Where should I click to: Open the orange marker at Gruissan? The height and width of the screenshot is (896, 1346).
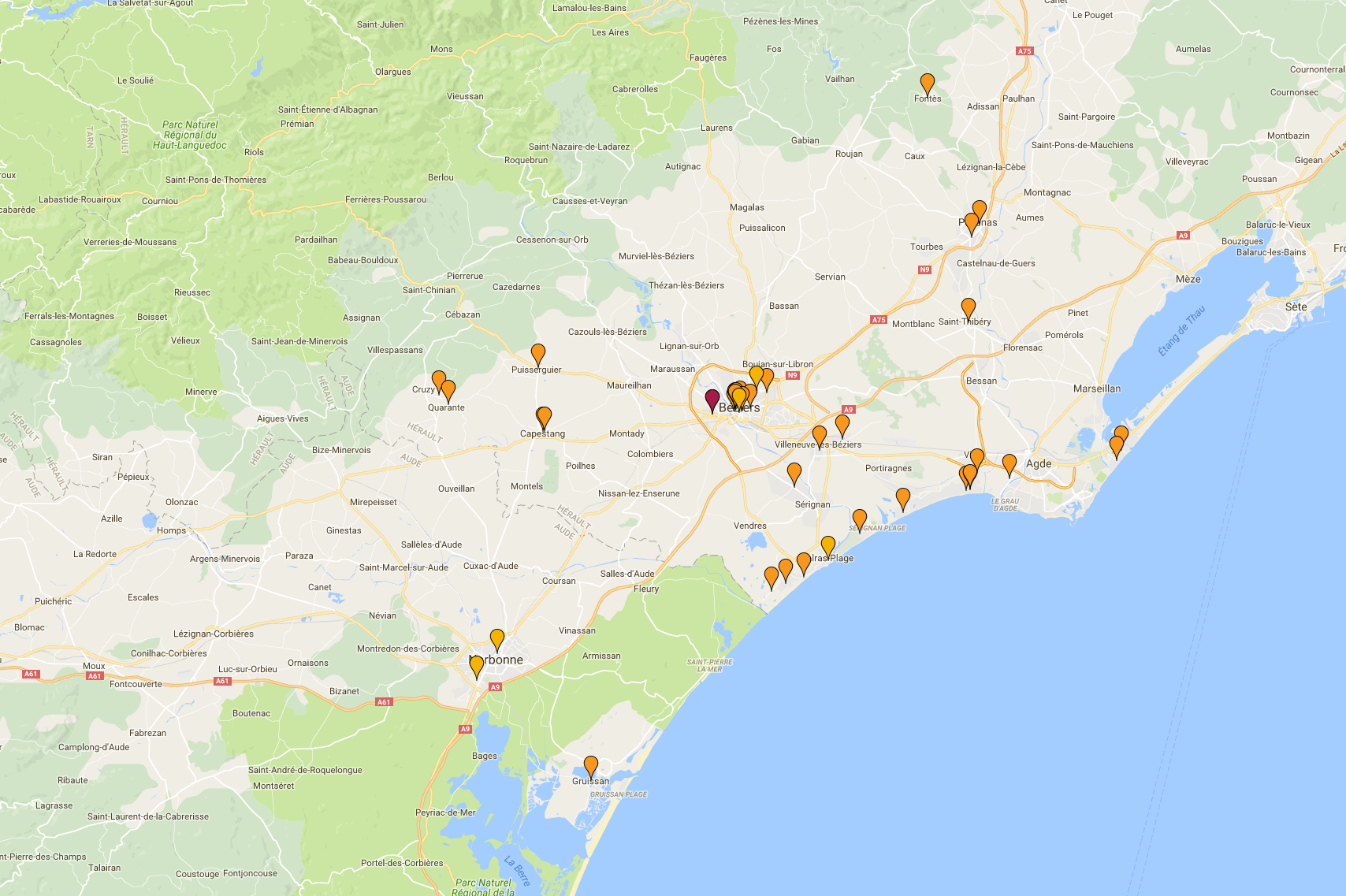pyautogui.click(x=590, y=766)
